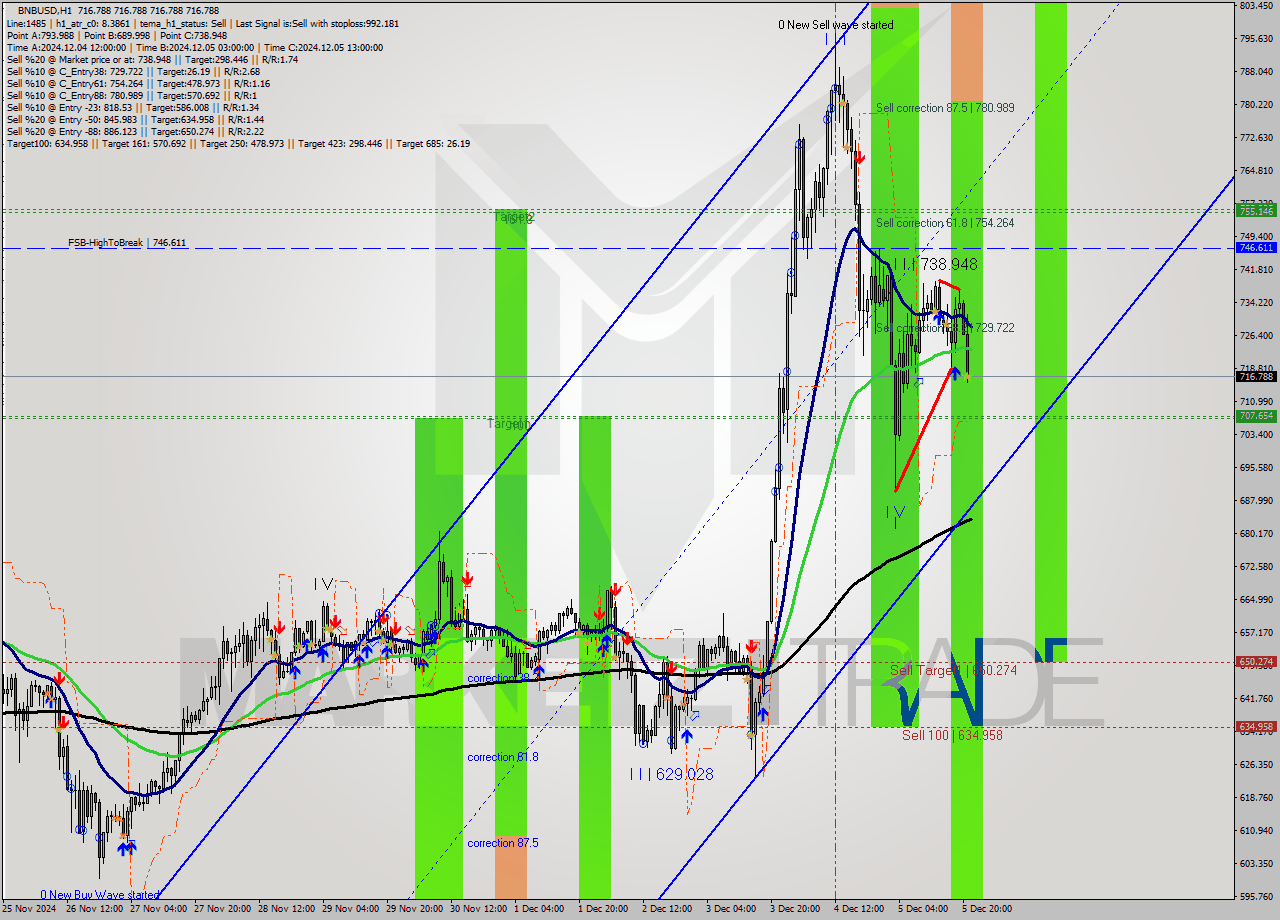Click the 803.450 top price scale value

(x=1256, y=6)
